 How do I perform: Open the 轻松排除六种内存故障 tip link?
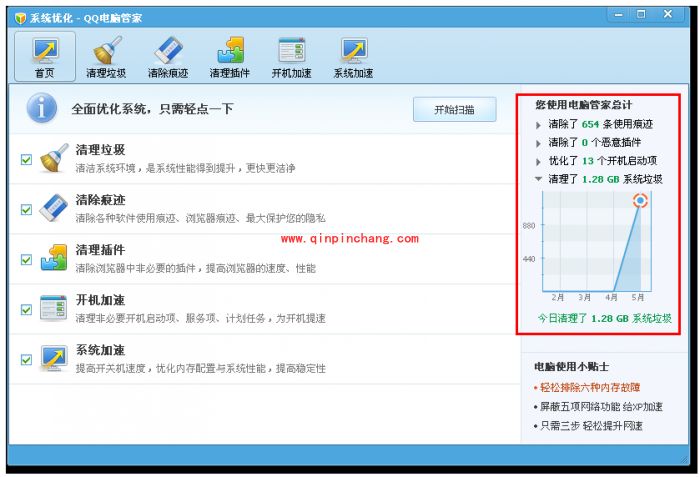[590, 387]
